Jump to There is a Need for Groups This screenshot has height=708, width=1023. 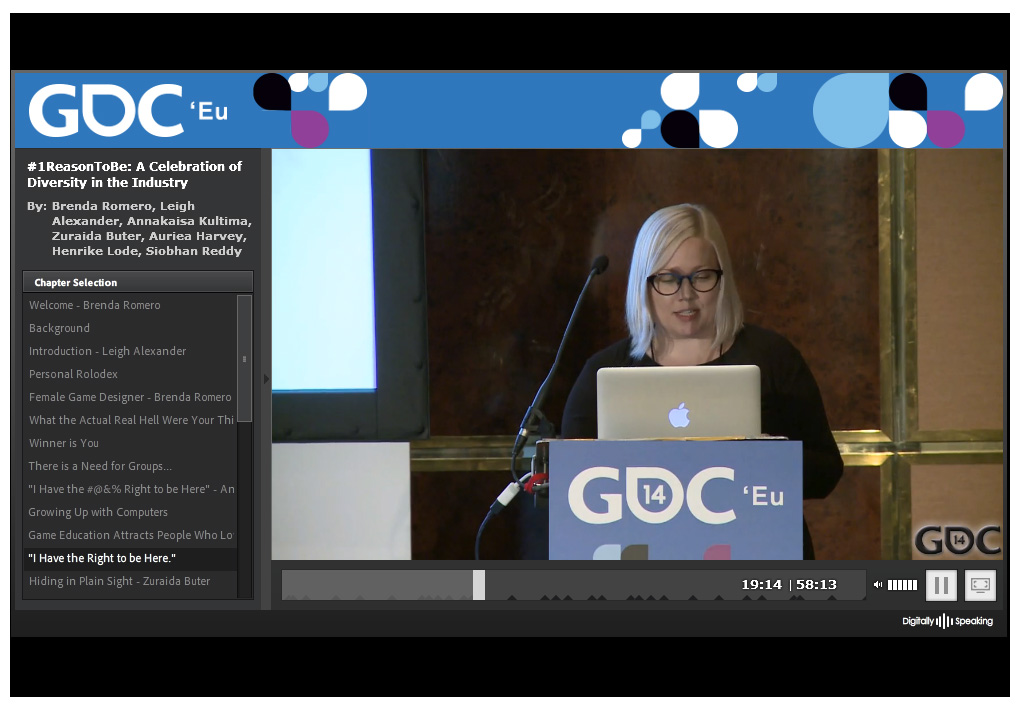pyautogui.click(x=100, y=466)
